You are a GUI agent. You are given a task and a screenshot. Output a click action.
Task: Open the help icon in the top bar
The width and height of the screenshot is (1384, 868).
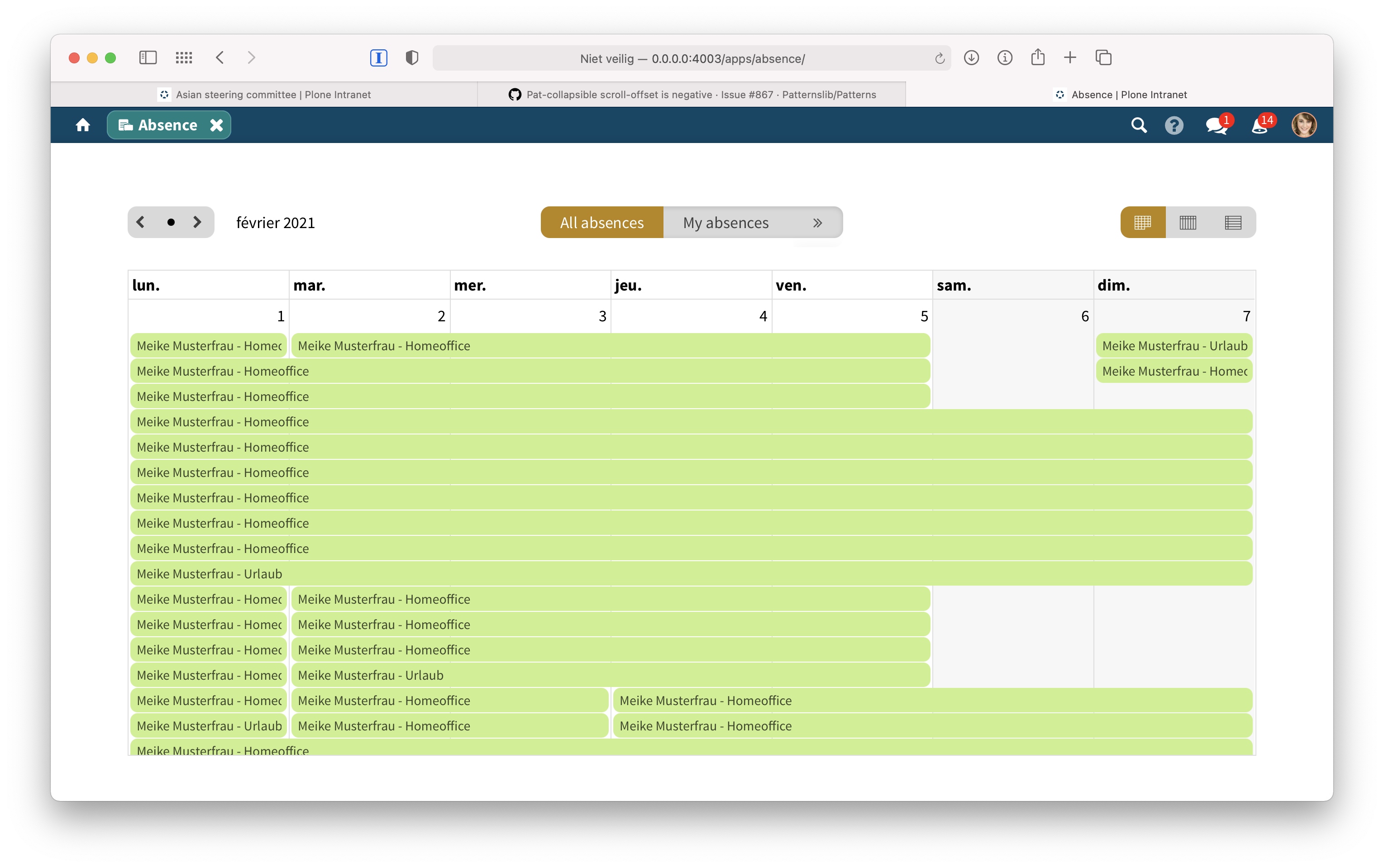pos(1174,124)
